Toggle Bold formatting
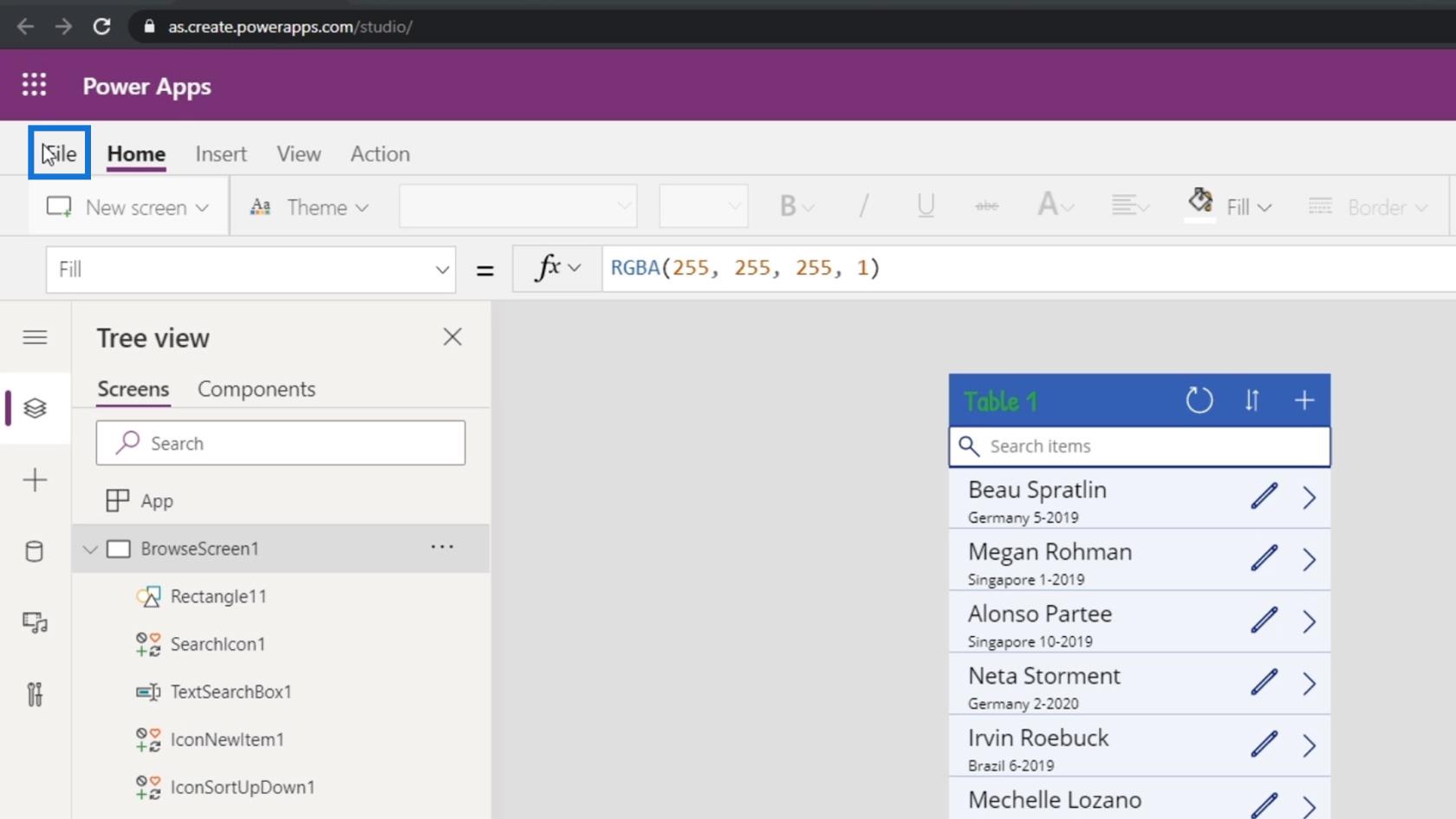Screen dimensions: 1456x819 [796, 206]
